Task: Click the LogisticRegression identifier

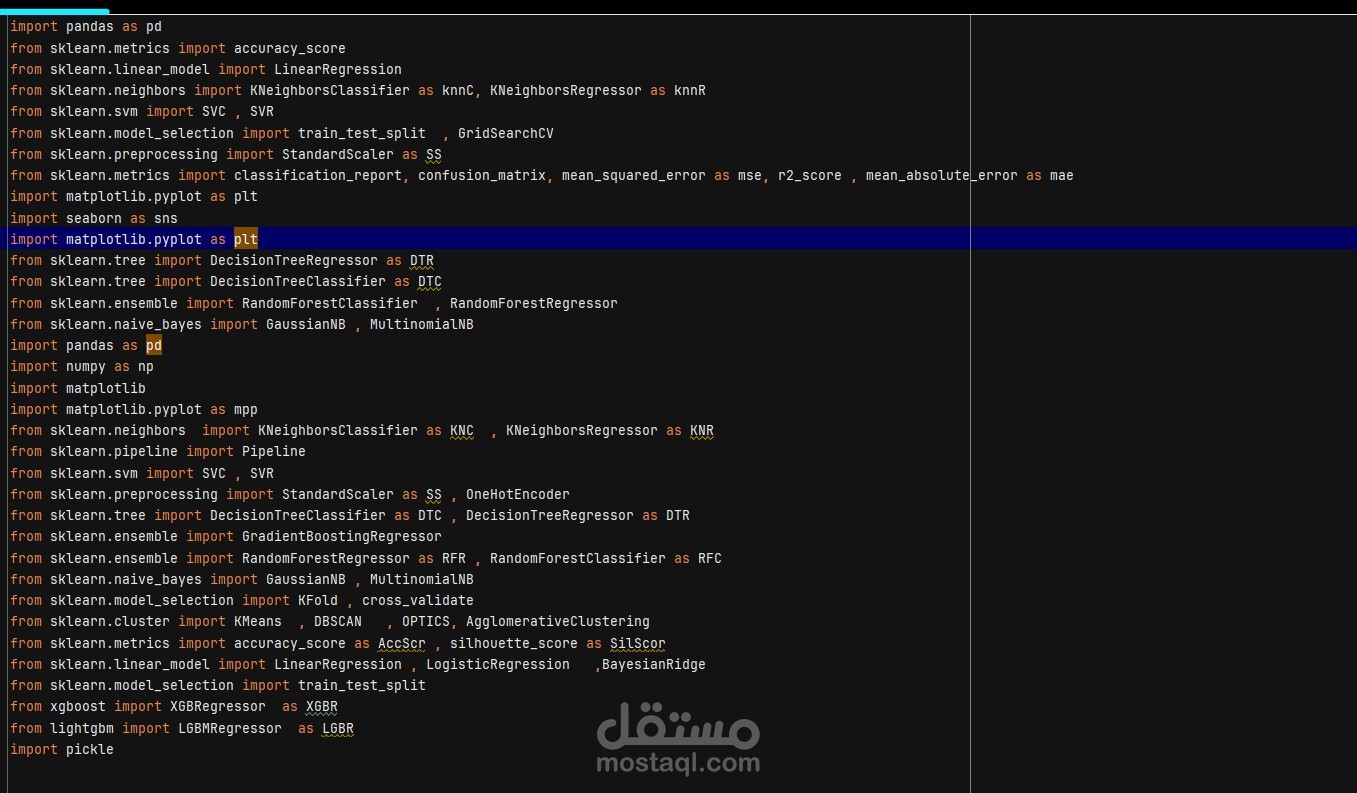Action: tap(498, 664)
